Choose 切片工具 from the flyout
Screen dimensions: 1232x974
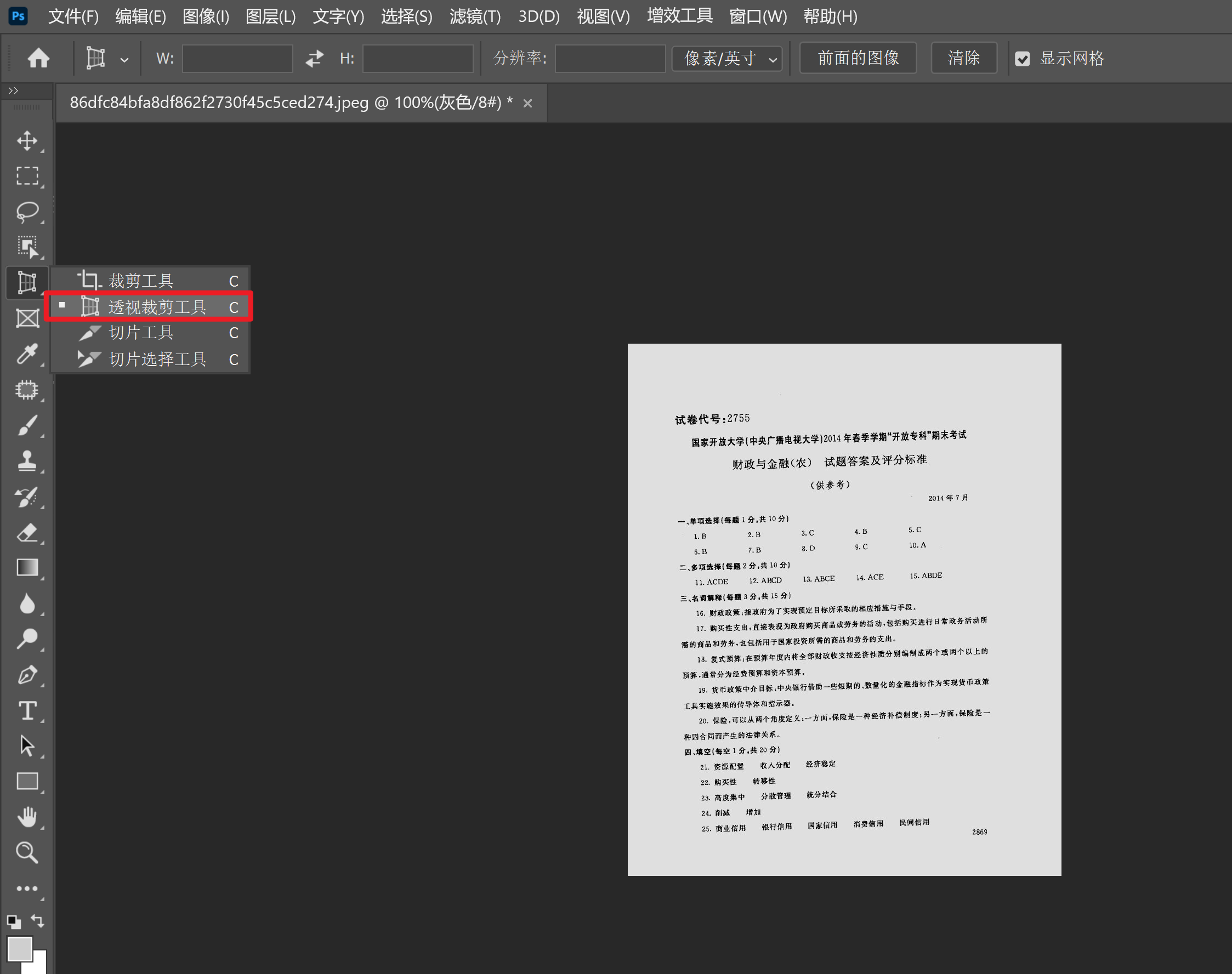click(x=141, y=333)
